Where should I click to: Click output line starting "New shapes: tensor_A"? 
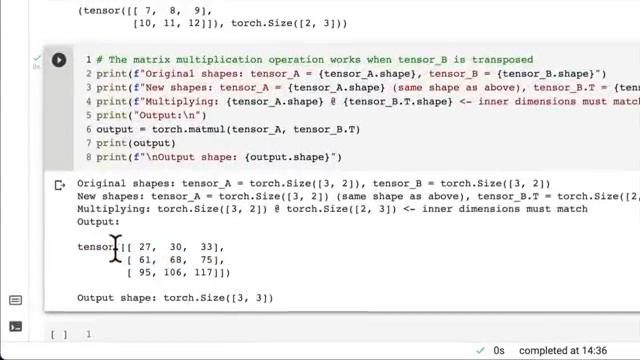[x=358, y=196]
